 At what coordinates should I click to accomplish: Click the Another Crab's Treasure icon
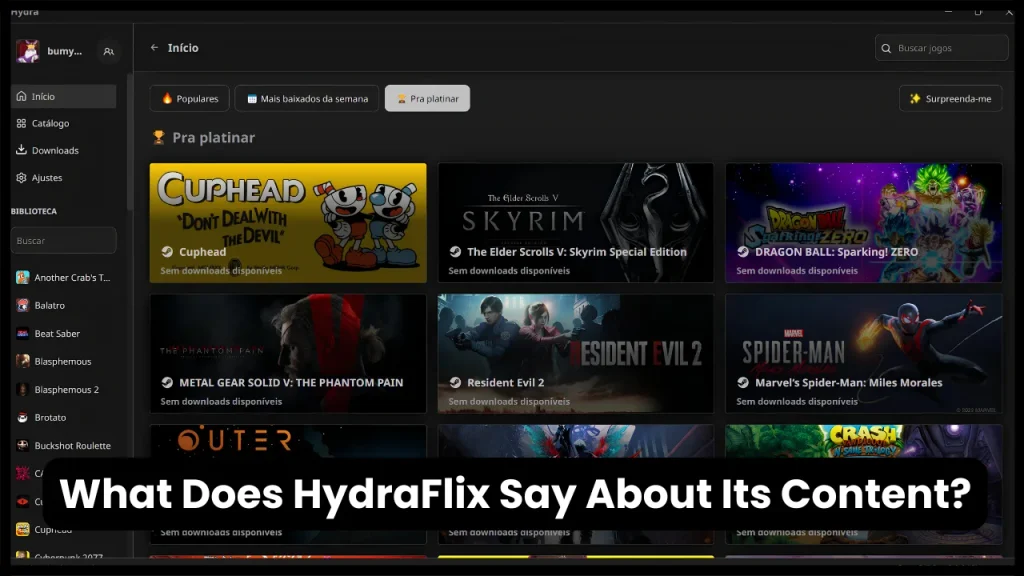[x=23, y=278]
